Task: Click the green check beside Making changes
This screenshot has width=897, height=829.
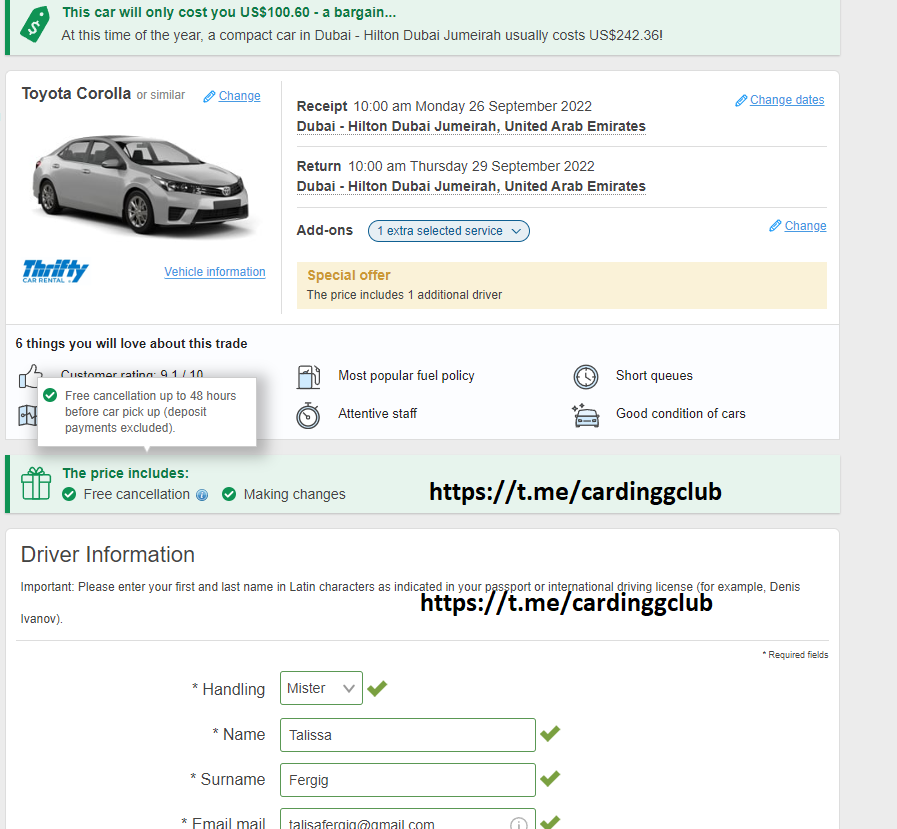Action: tap(229, 494)
